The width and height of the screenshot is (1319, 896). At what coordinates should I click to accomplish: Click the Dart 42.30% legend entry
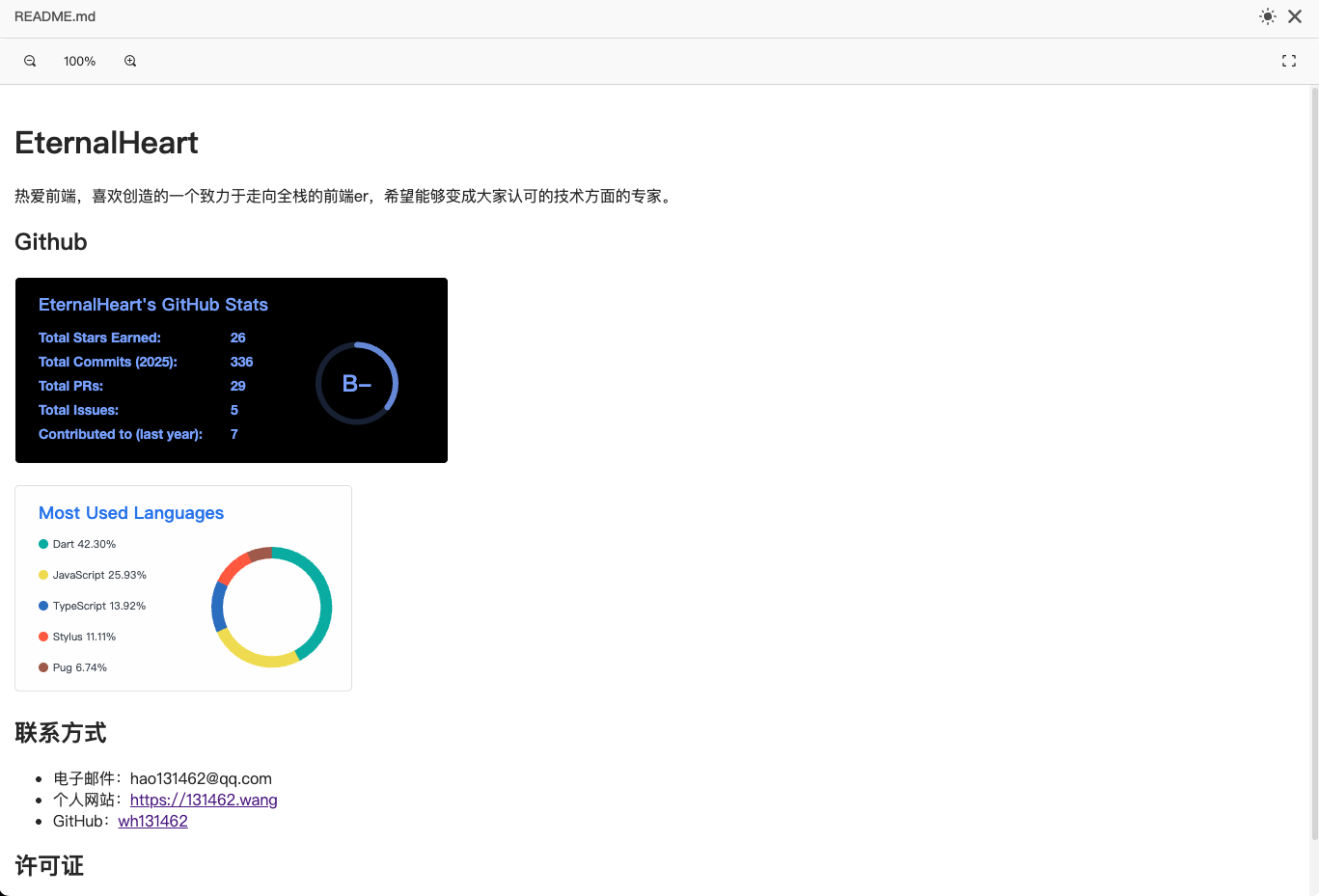click(77, 544)
